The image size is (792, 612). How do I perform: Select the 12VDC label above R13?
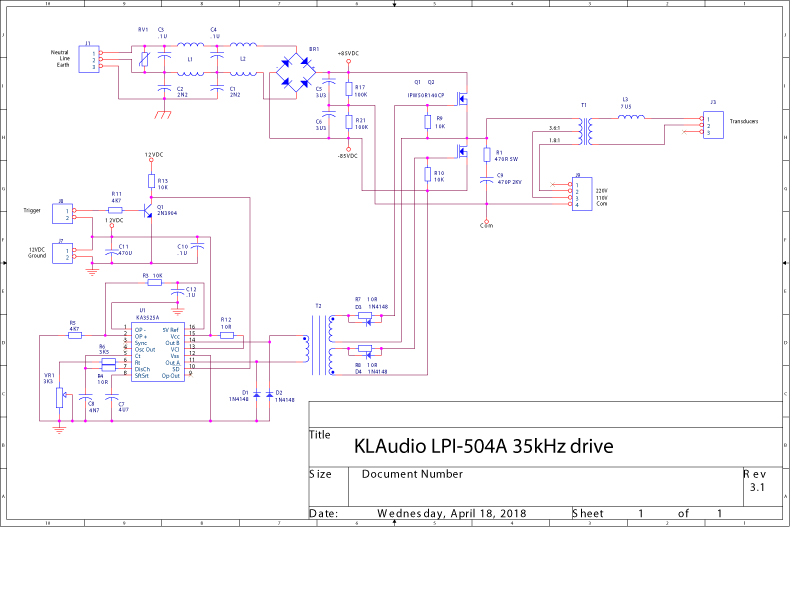point(154,155)
